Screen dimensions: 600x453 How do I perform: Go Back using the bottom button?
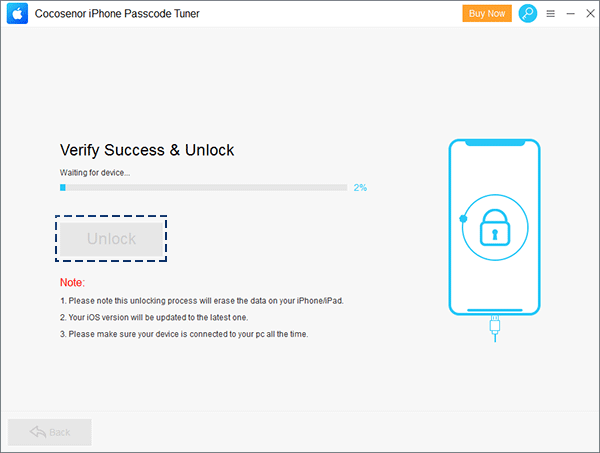click(50, 432)
